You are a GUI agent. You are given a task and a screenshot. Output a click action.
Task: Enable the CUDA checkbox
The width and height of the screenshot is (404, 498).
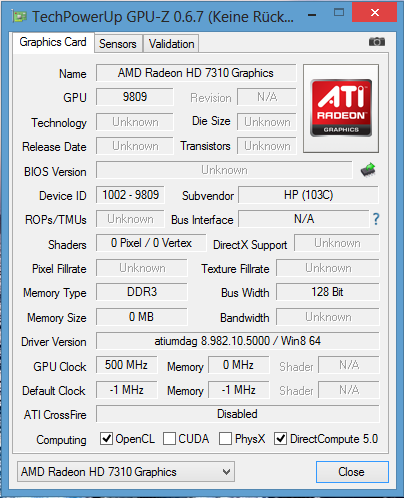coord(169,439)
